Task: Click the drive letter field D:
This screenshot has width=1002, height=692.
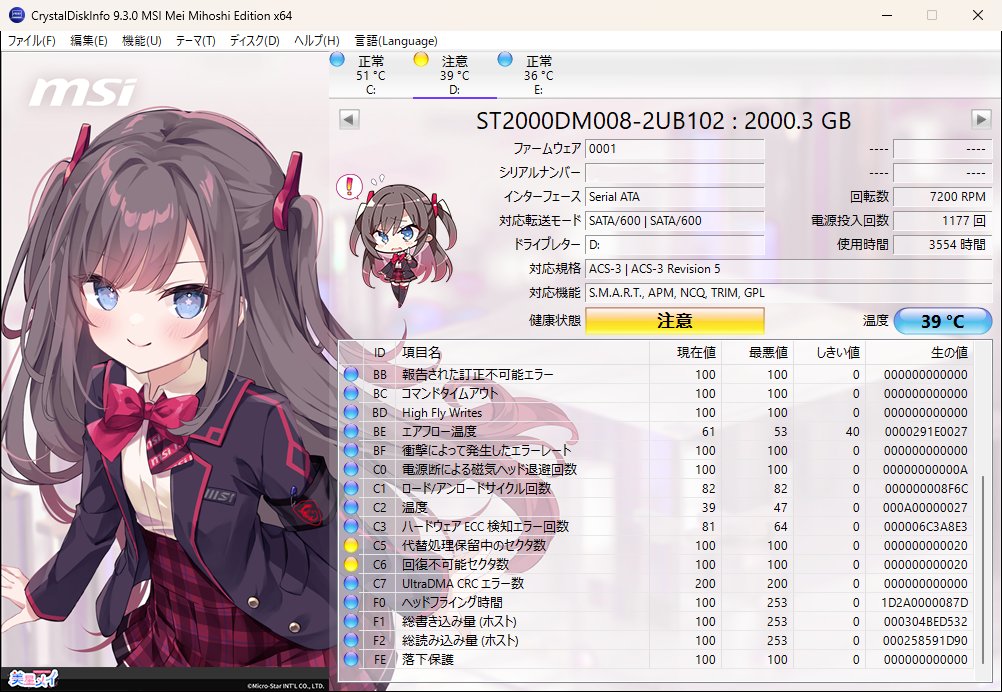Action: 675,245
